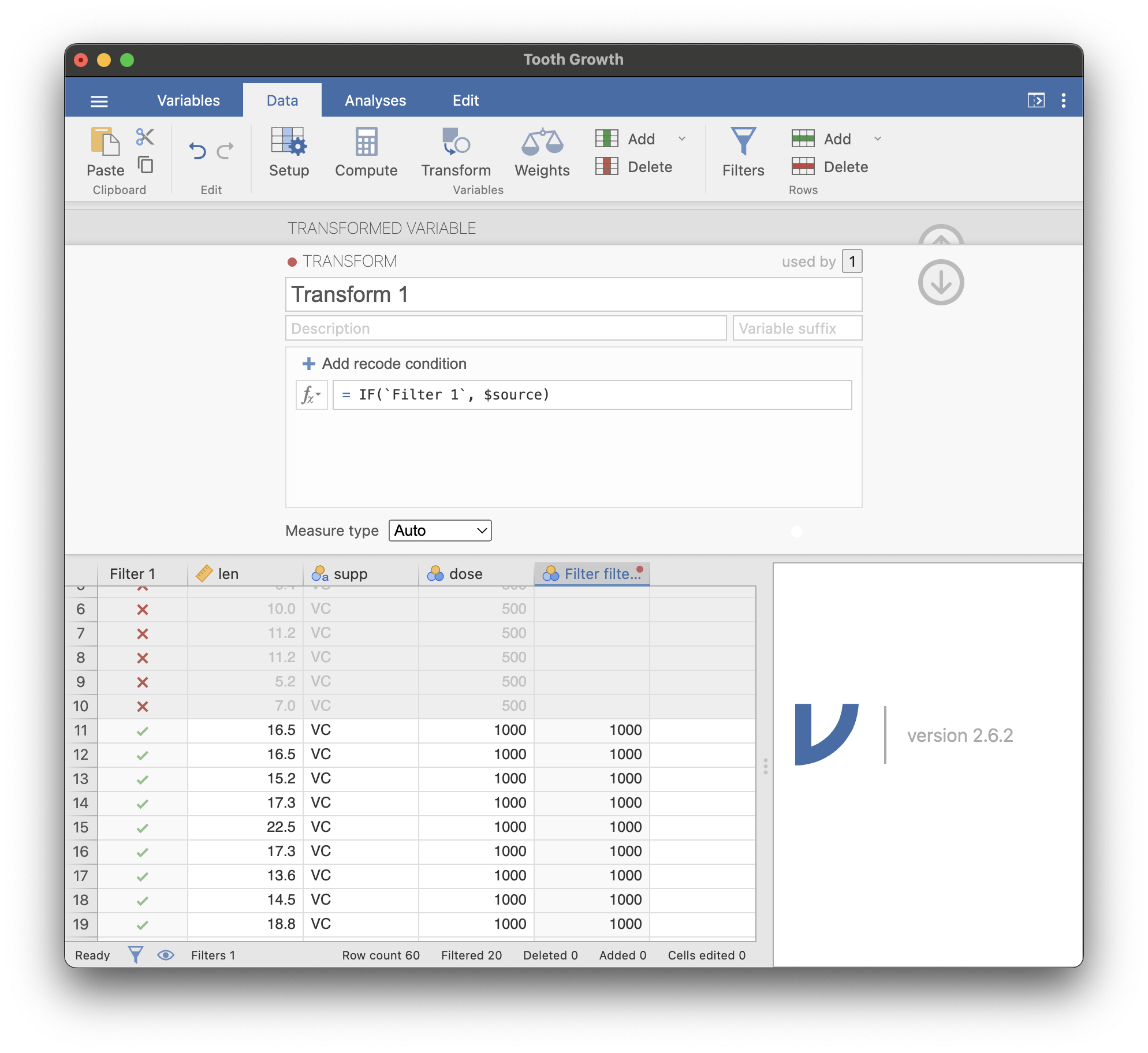The height and width of the screenshot is (1053, 1148).
Task: Hide the transform editor with down arrow
Action: [x=941, y=282]
